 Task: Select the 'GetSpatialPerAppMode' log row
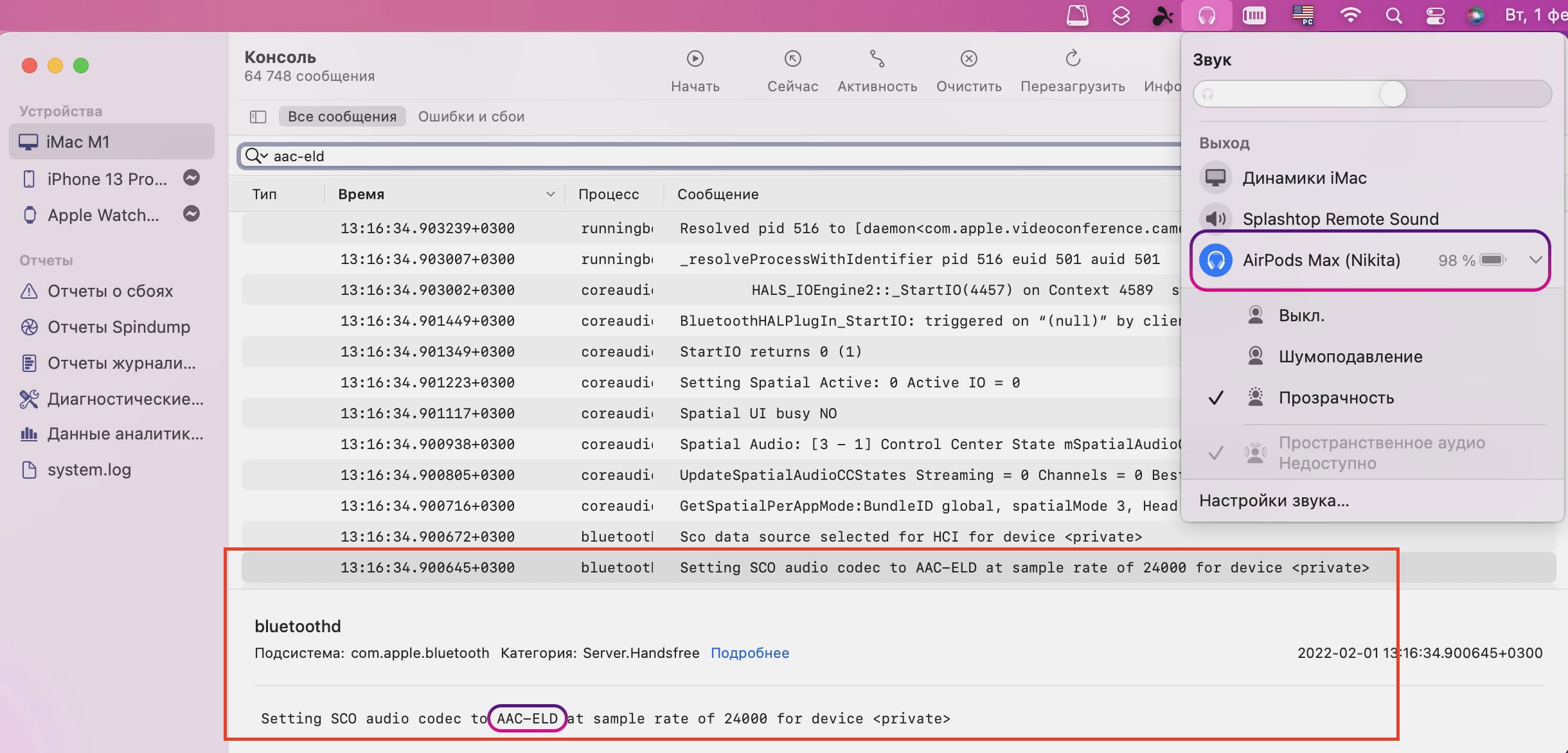(x=711, y=506)
